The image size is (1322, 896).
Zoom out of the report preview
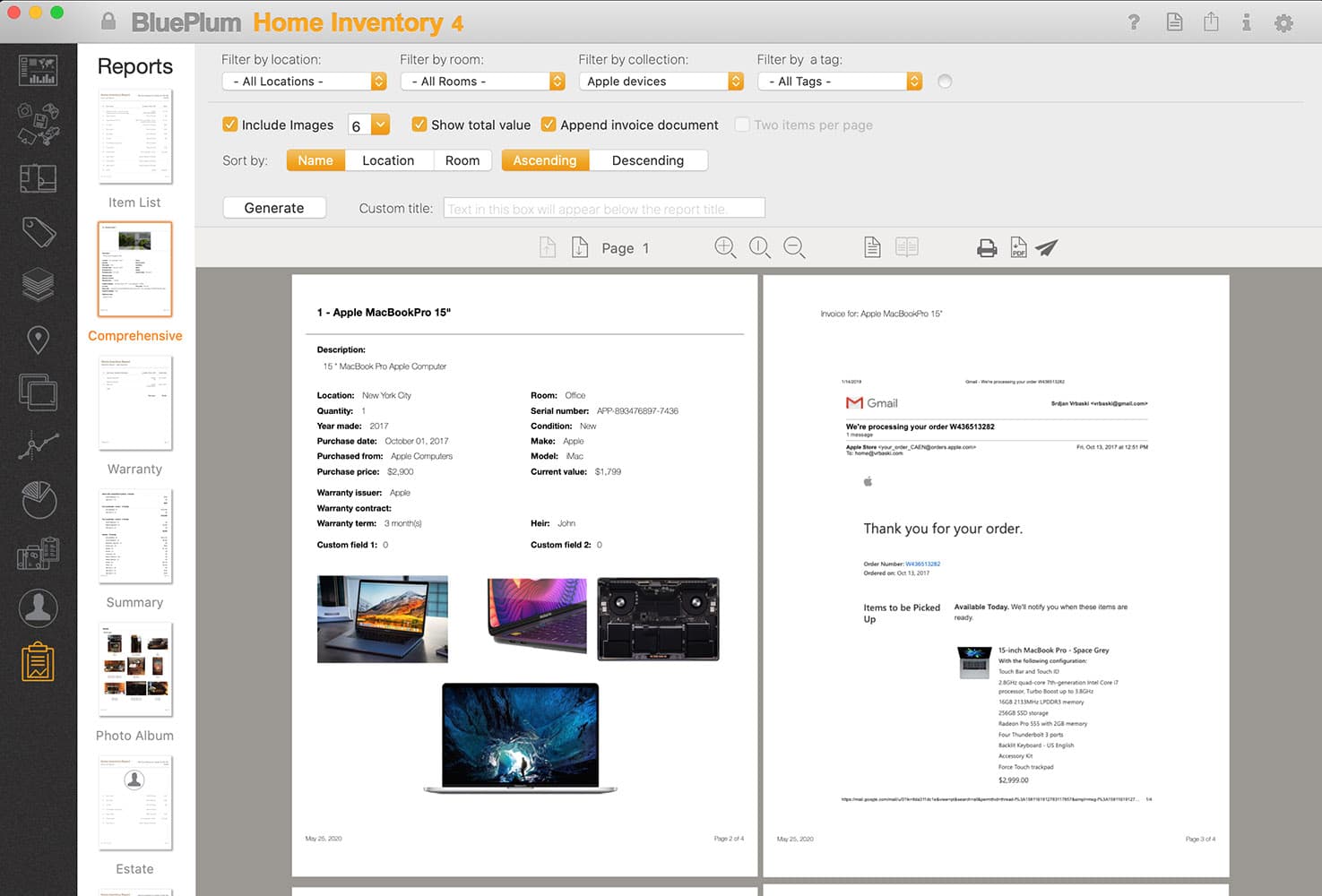794,247
